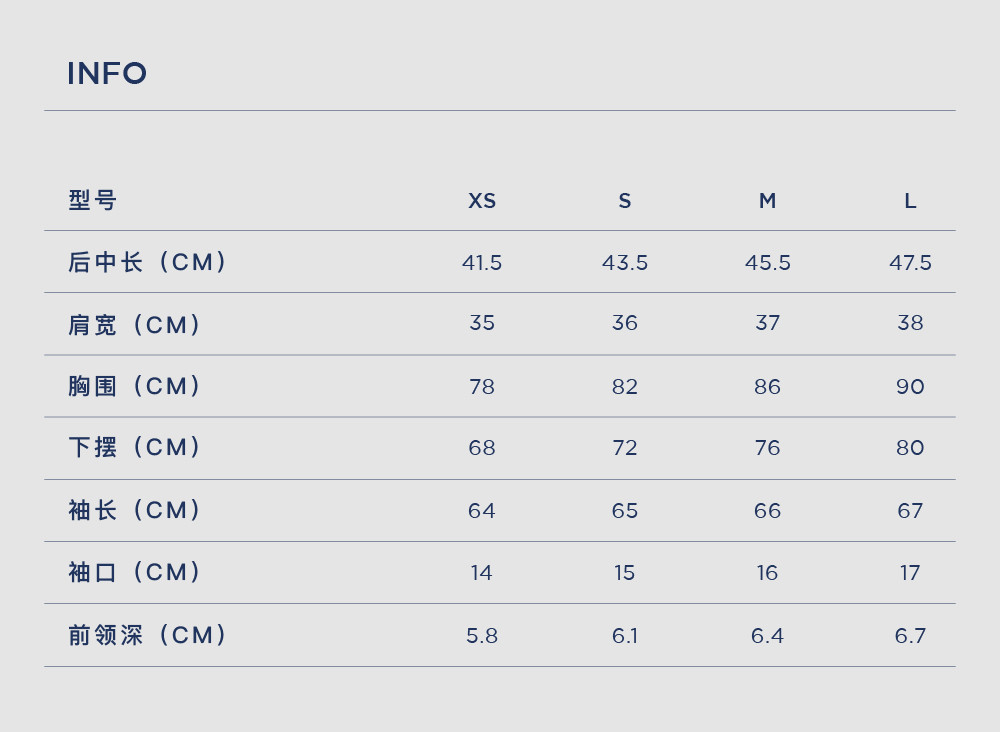This screenshot has height=732, width=1000.
Task: Select the L size column header
Action: (x=910, y=201)
